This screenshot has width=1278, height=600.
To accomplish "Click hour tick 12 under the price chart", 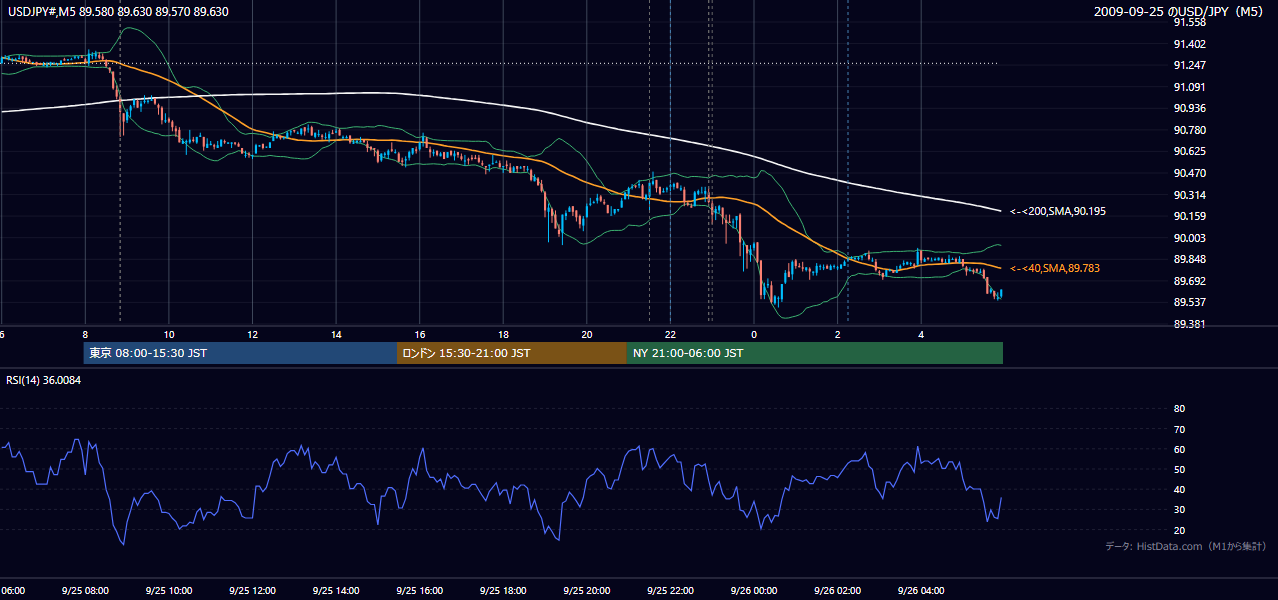I will tap(253, 334).
